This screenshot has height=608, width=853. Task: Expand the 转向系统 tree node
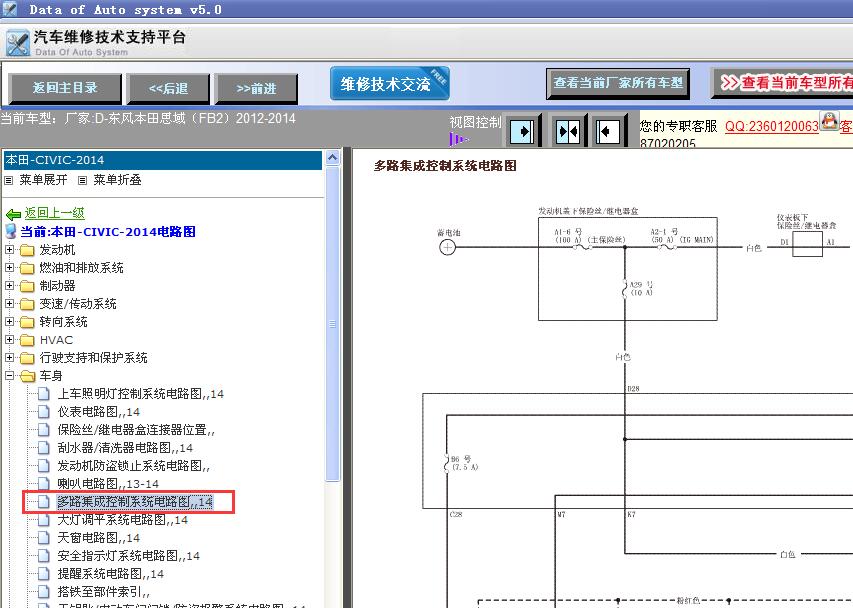[9, 321]
